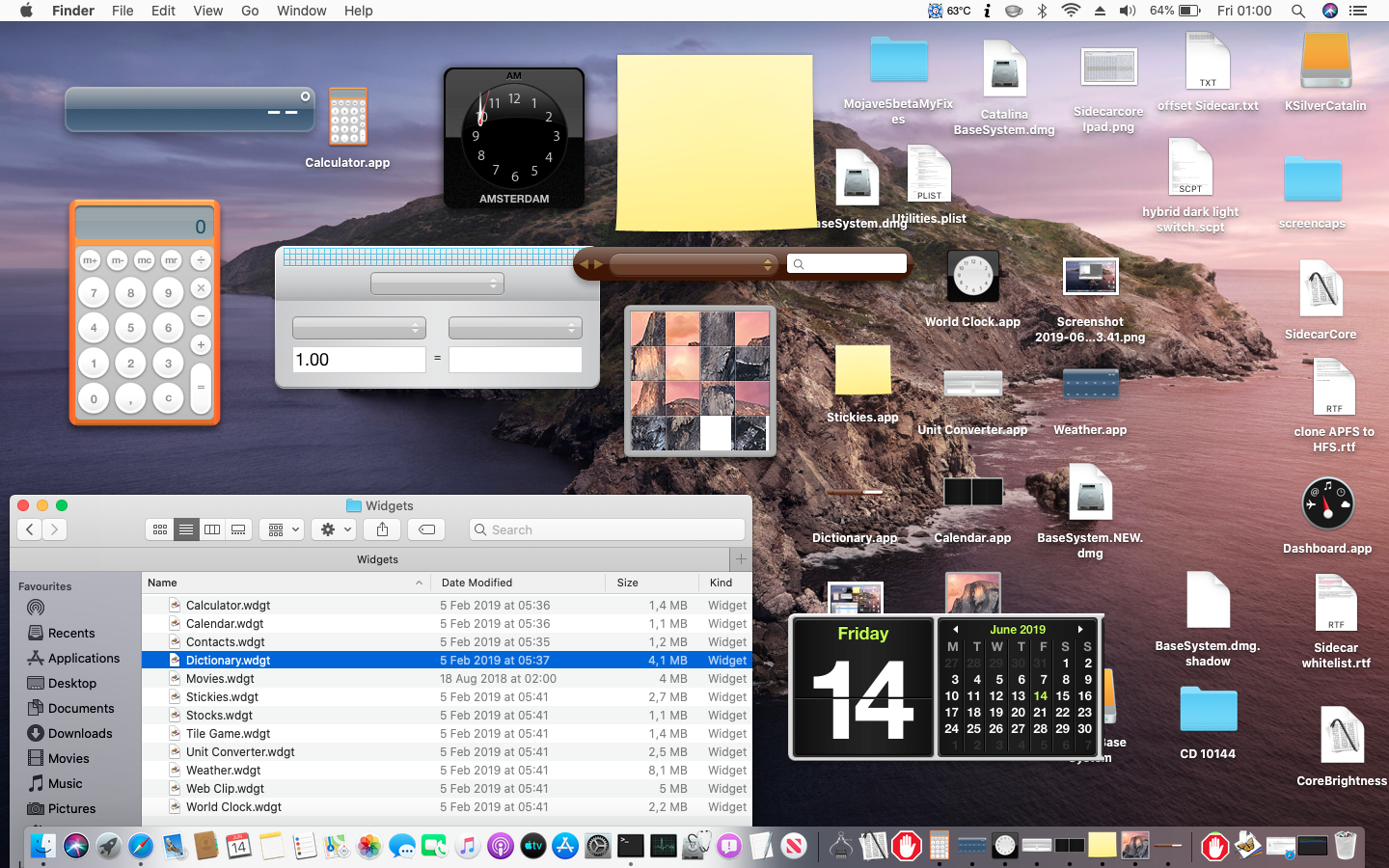This screenshot has width=1389, height=868.
Task: Click the mc key on calculator widget
Action: point(145,260)
